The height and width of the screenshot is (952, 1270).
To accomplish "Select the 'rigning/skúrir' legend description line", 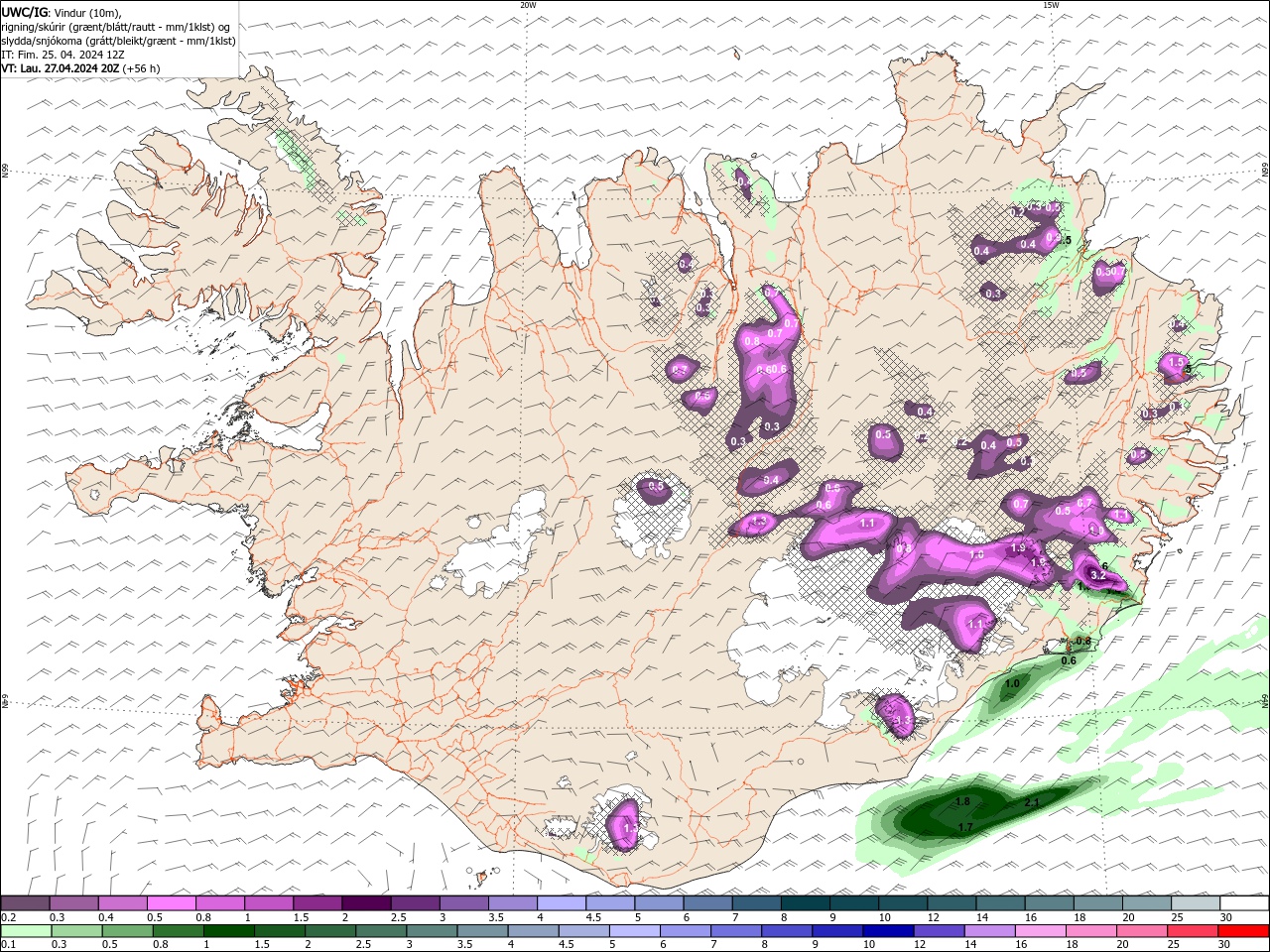I will [116, 27].
